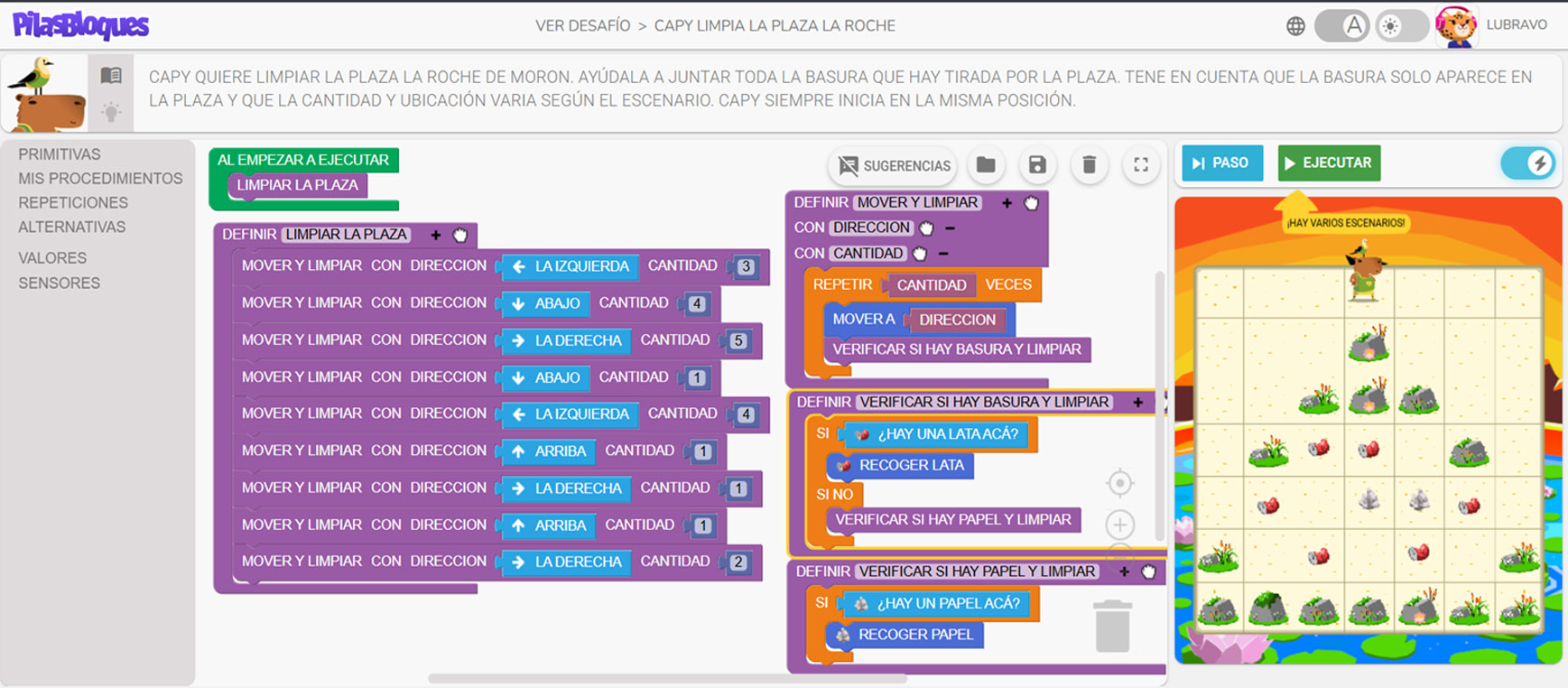The width and height of the screenshot is (1568, 688).
Task: Click the workspace trash can
Action: click(1112, 626)
